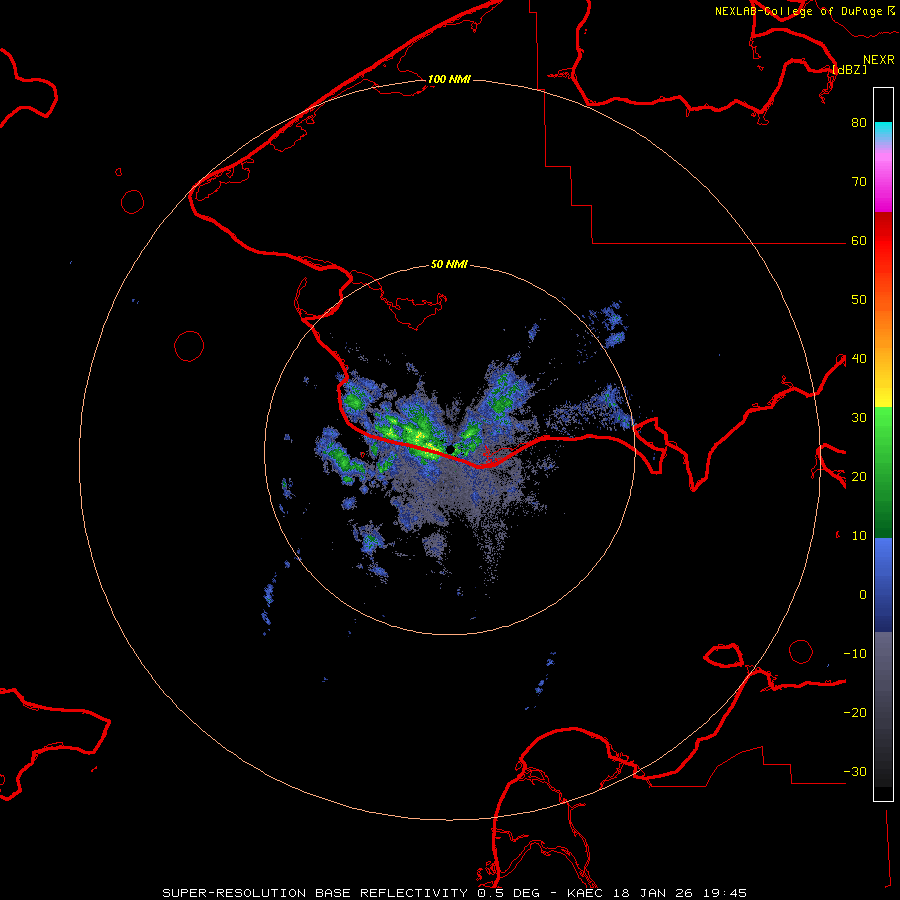The height and width of the screenshot is (900, 900).
Task: Click the 50 value on the dBZ scale
Action: click(x=859, y=300)
